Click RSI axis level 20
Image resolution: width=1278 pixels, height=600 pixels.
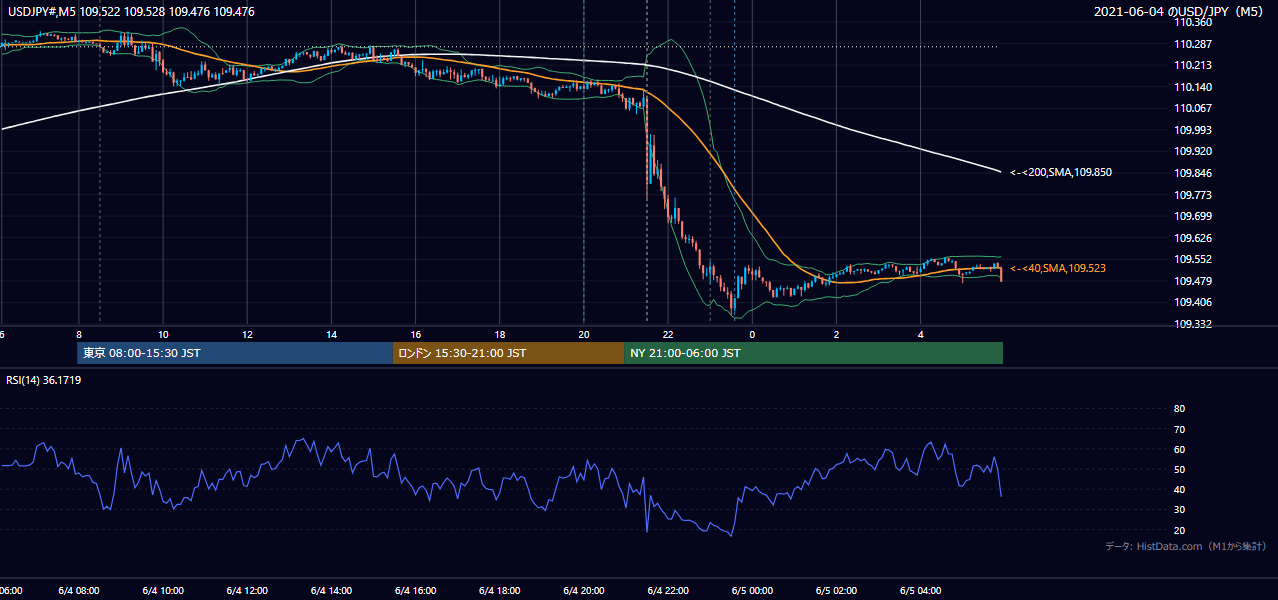point(1179,530)
